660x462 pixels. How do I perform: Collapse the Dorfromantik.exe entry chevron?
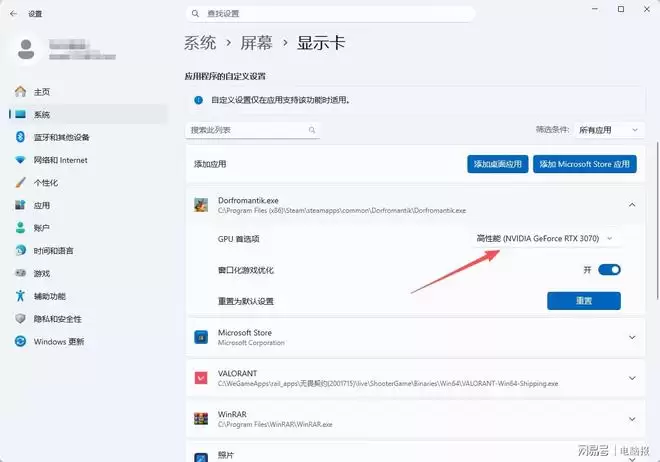(632, 205)
